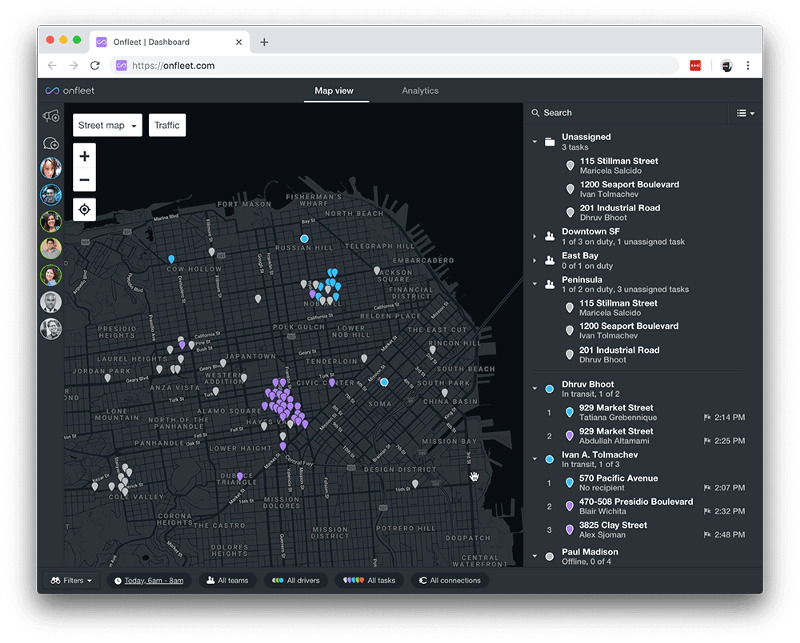Image resolution: width=800 pixels, height=643 pixels.
Task: Reload the page with the browser refresh icon
Action: tap(95, 66)
